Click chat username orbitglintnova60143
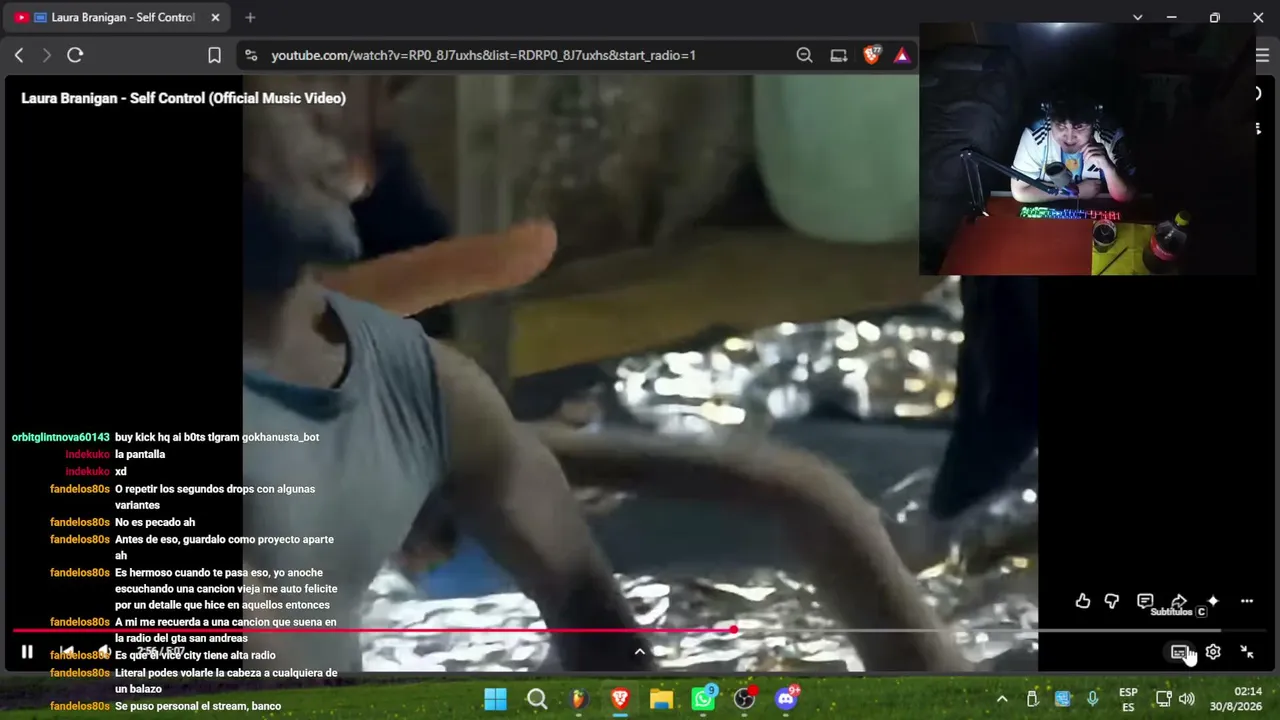 pos(61,437)
